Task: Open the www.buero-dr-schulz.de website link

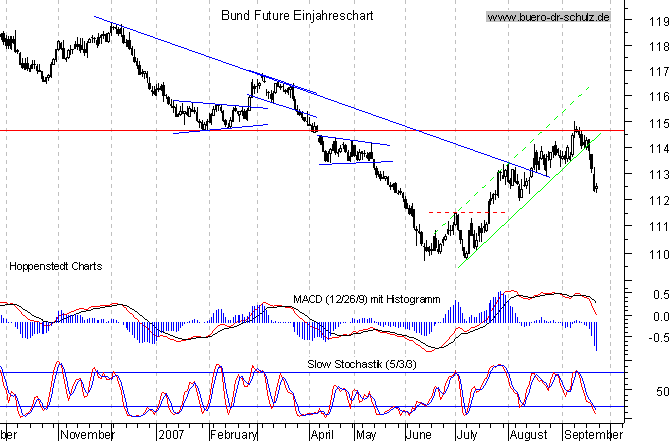Action: point(548,18)
